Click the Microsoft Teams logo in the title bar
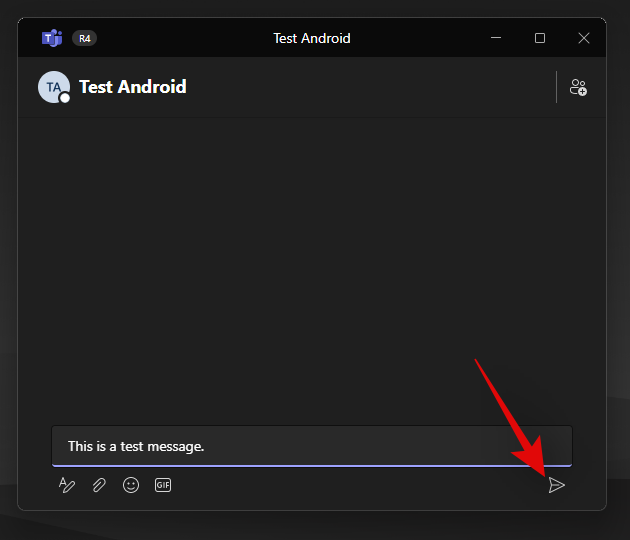This screenshot has width=630, height=540. 52,38
